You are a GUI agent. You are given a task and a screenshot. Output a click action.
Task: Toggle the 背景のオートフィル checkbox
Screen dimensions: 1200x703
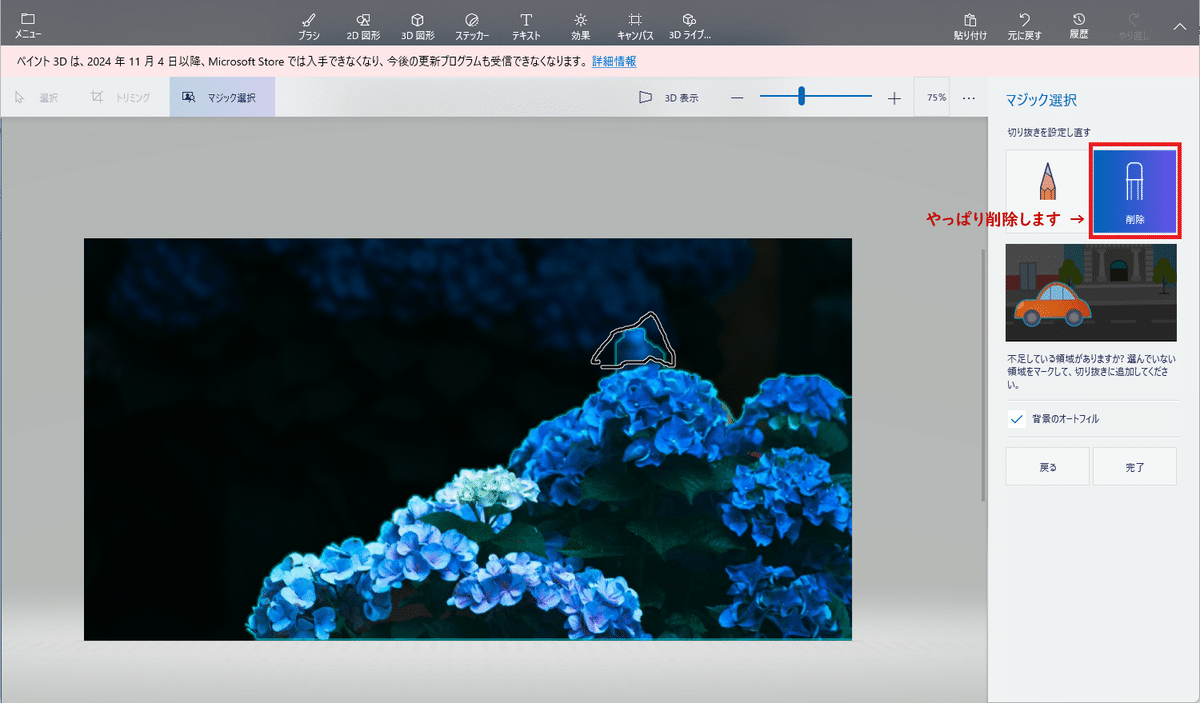(x=1017, y=419)
